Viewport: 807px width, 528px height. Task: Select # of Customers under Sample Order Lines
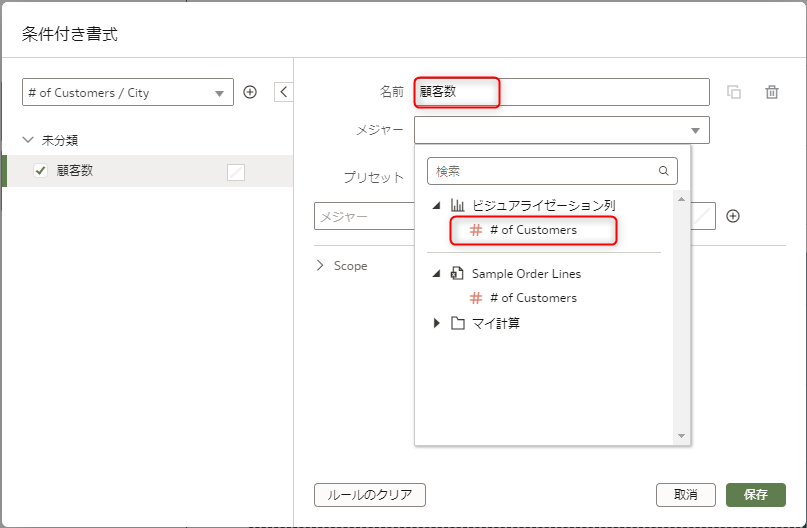(x=533, y=298)
